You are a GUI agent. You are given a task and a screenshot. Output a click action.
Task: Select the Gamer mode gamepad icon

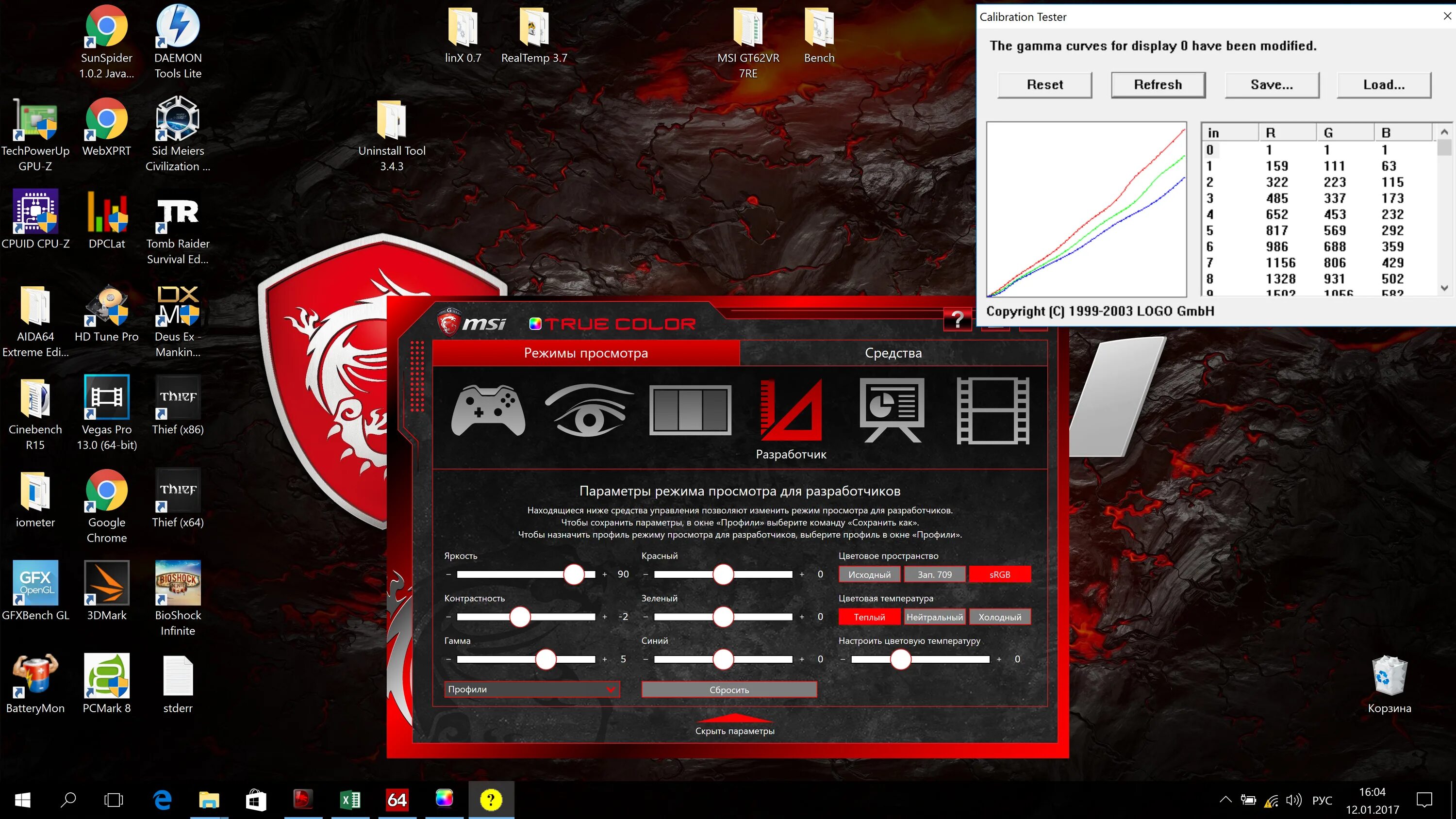click(488, 411)
